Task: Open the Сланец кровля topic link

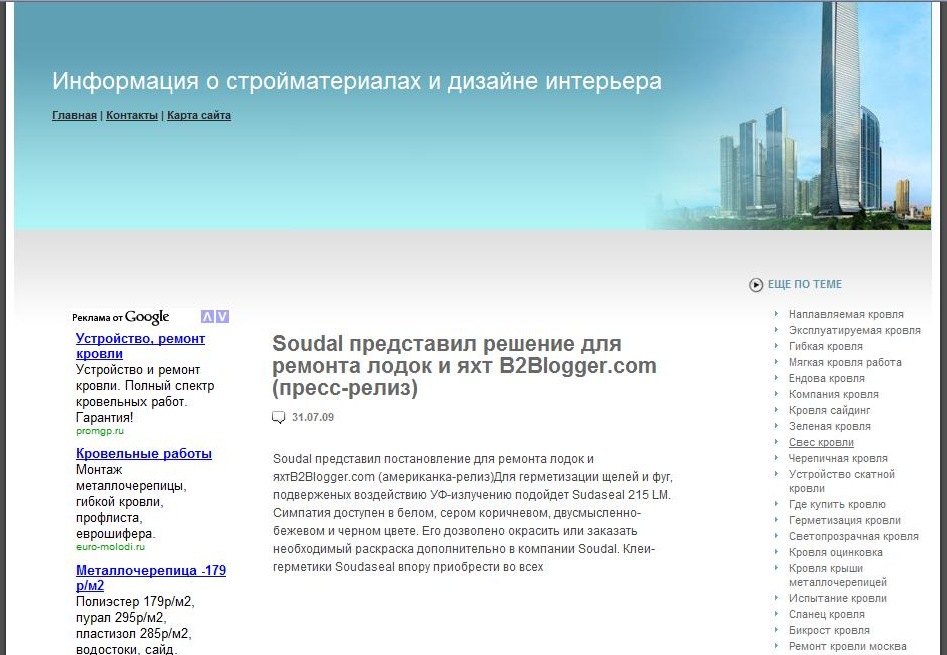Action: [x=827, y=614]
